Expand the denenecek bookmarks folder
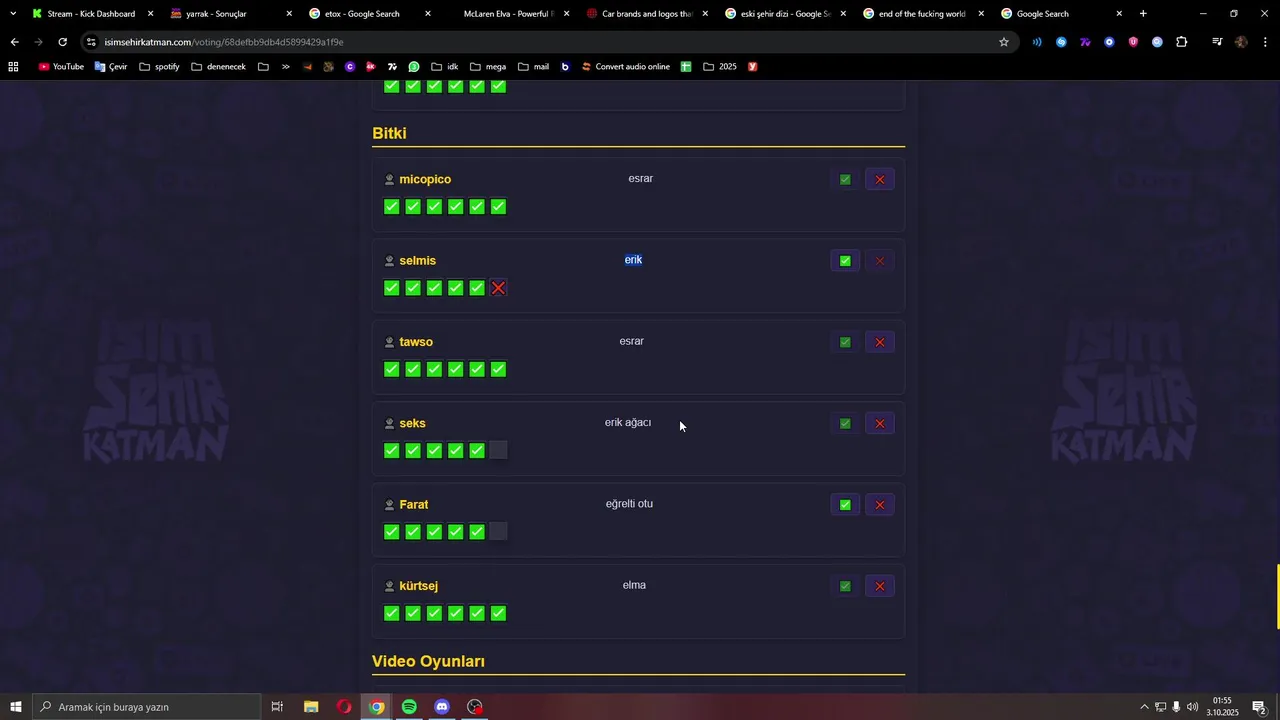The width and height of the screenshot is (1280, 720). (x=218, y=67)
